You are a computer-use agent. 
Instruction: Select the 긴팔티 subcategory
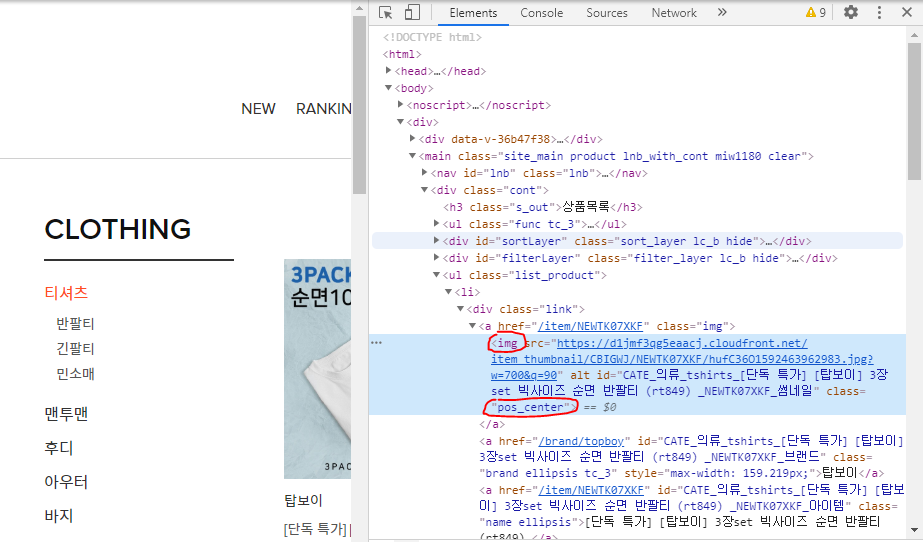tap(75, 349)
